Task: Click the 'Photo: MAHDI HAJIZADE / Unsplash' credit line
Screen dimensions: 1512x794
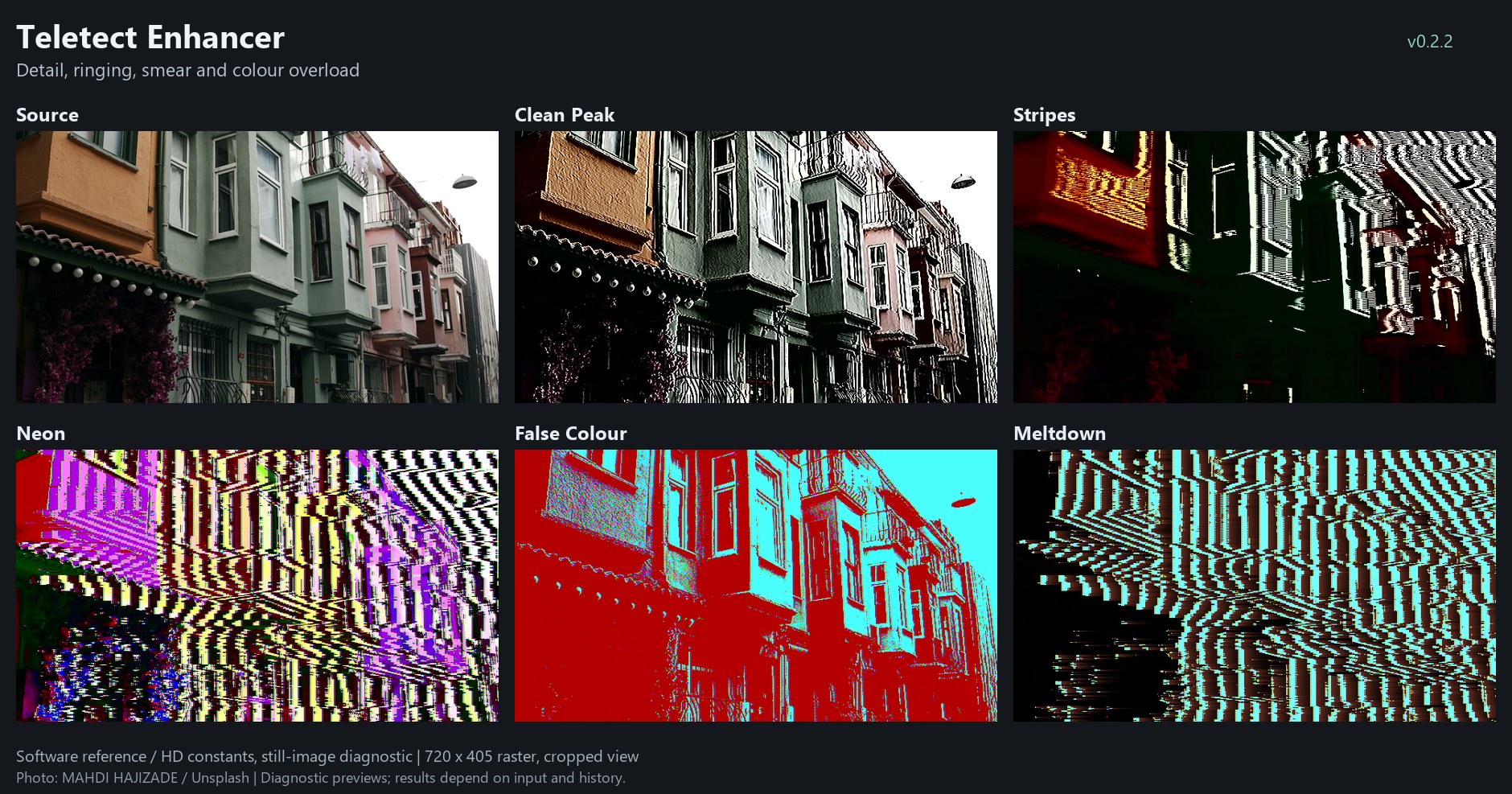Action: (x=321, y=778)
